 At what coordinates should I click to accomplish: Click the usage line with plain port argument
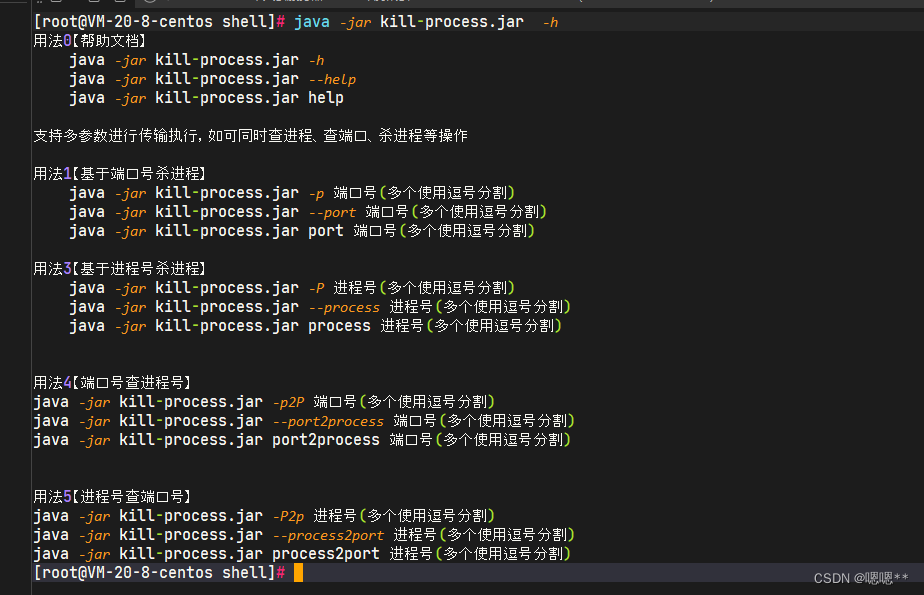pos(302,231)
